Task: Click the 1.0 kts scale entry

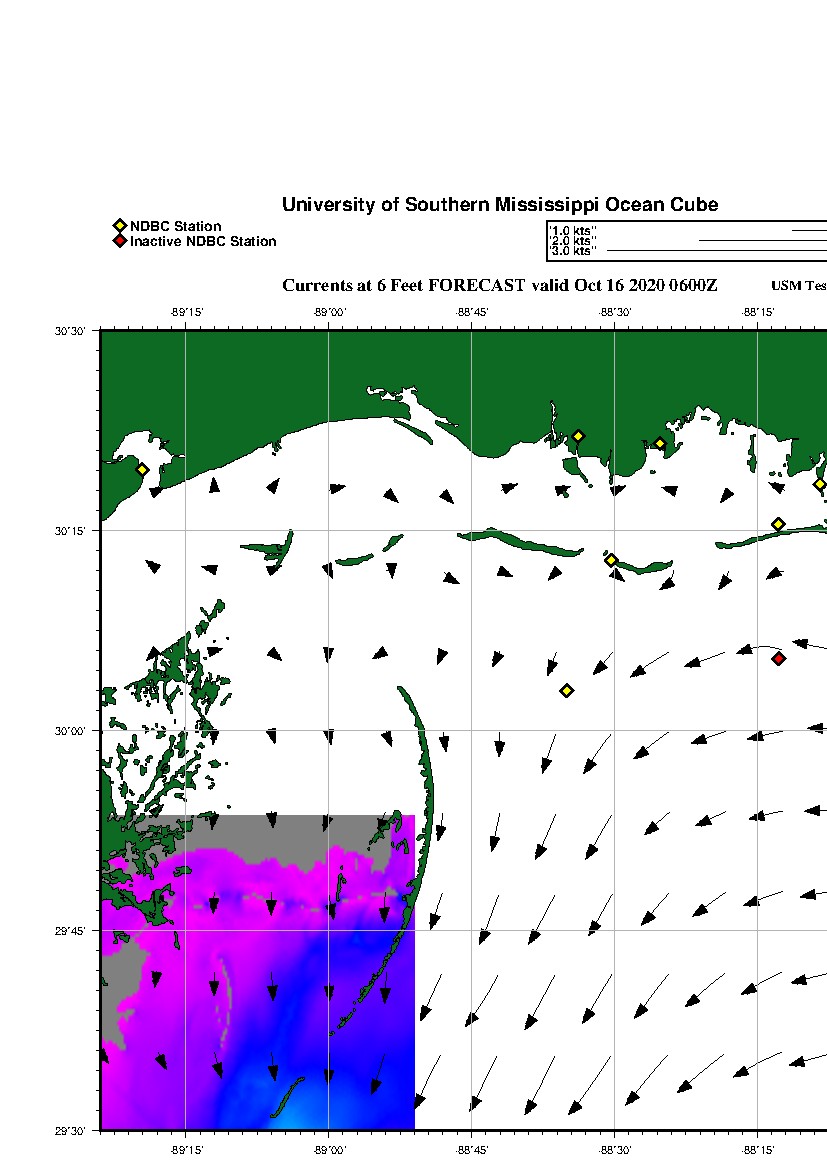Action: pos(573,231)
